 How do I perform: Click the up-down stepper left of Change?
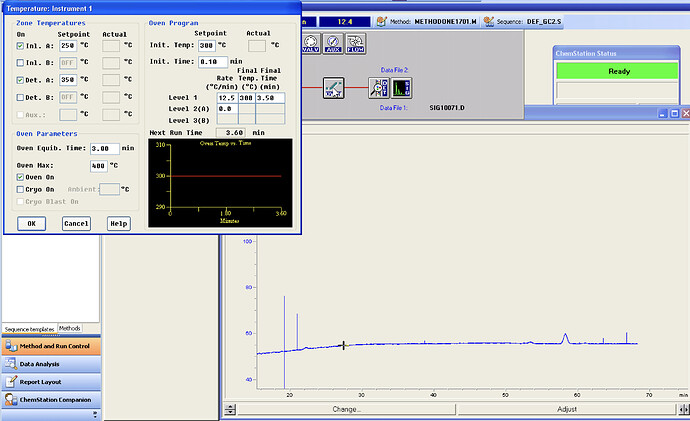(230, 409)
